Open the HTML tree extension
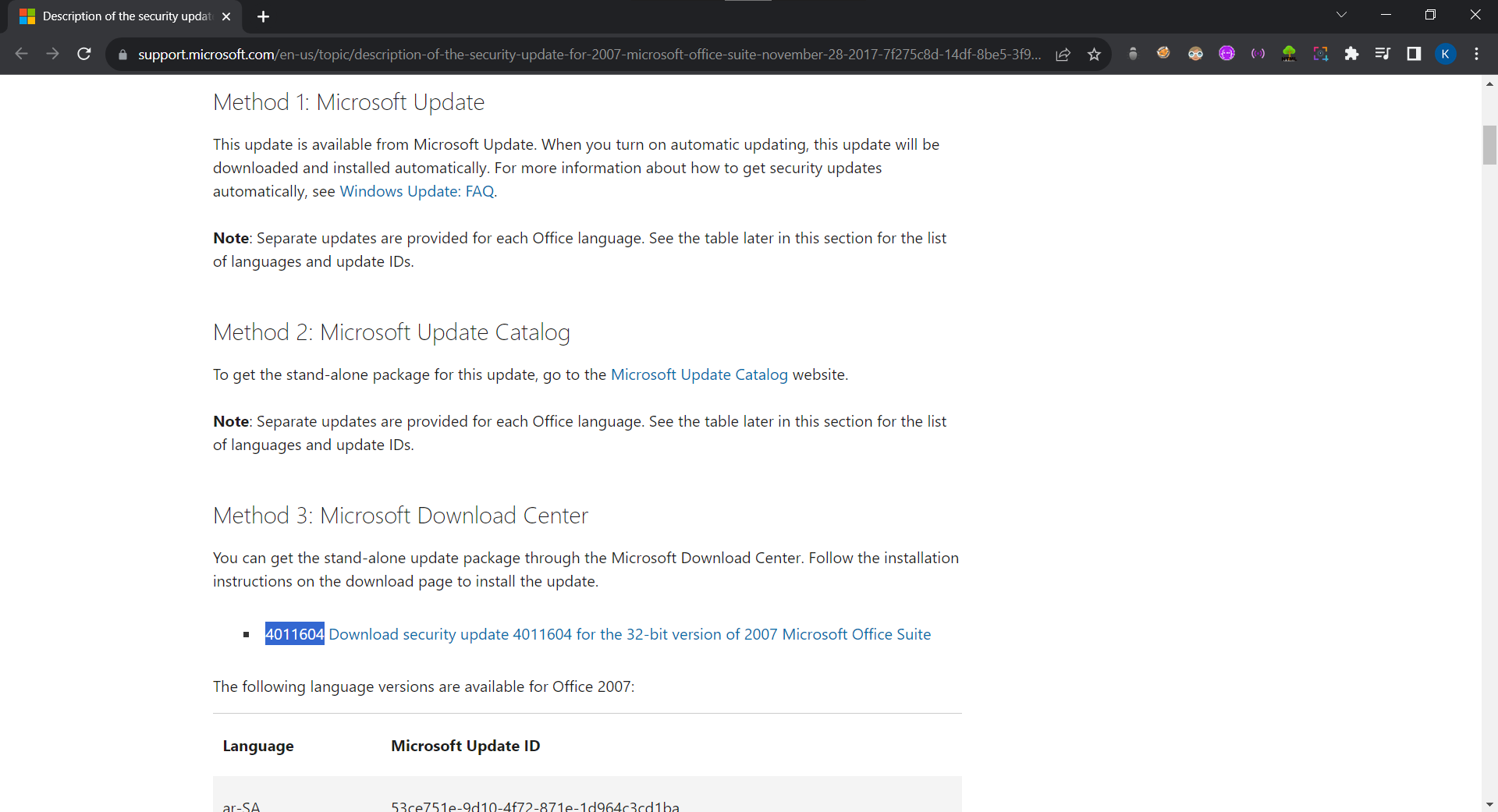 pyautogui.click(x=1289, y=54)
